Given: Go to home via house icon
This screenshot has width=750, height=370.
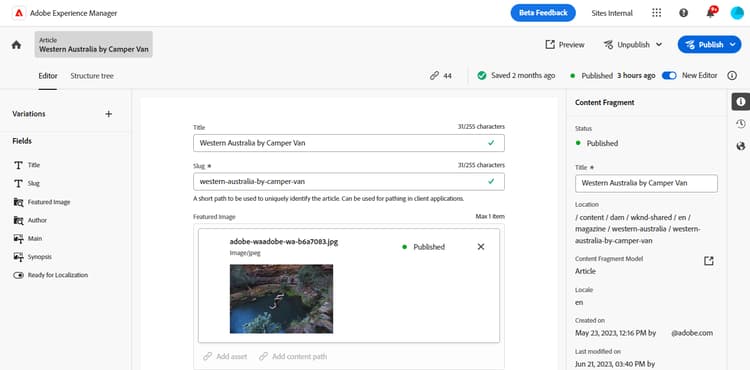Looking at the screenshot, I should (16, 45).
